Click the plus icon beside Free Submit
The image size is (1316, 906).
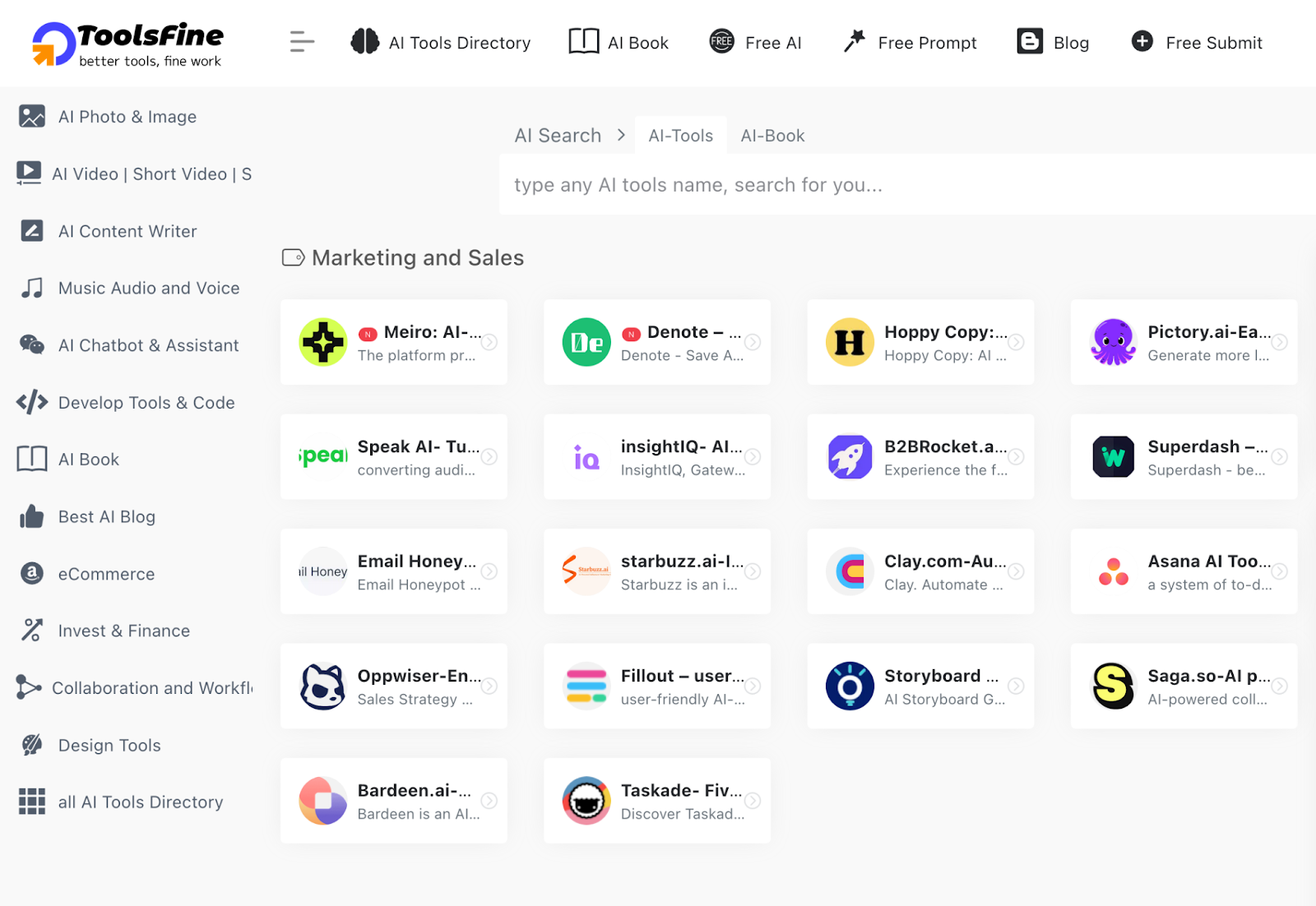[x=1142, y=41]
